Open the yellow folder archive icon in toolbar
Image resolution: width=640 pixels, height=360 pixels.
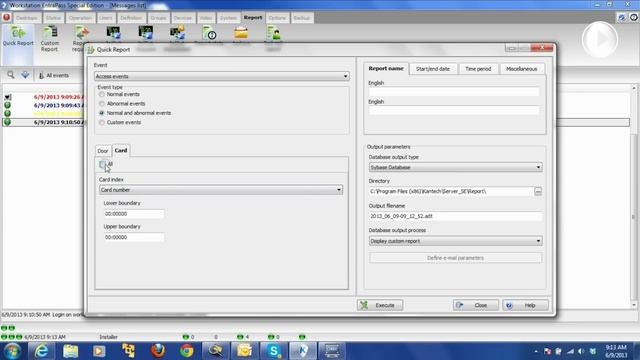tap(241, 34)
